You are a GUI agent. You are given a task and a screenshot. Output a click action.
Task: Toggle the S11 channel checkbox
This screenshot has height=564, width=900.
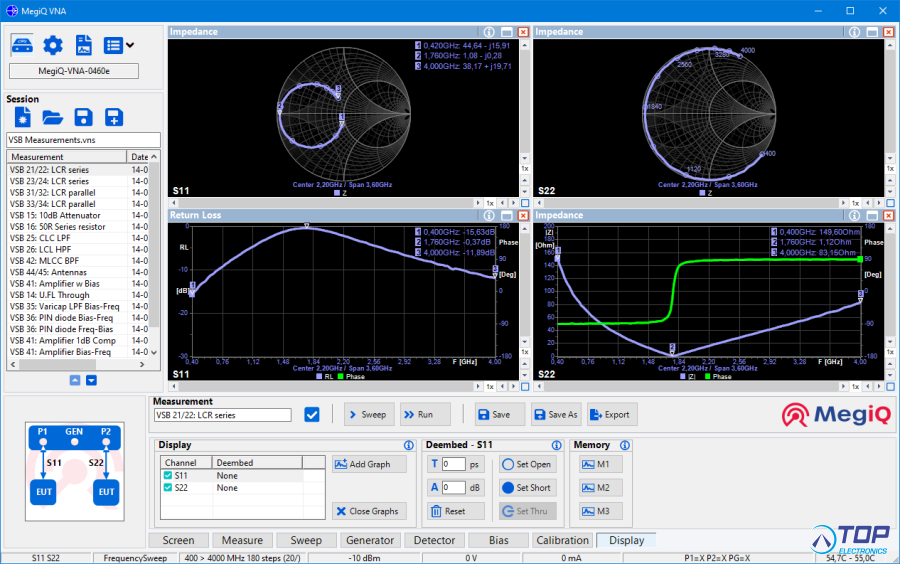[x=168, y=476]
